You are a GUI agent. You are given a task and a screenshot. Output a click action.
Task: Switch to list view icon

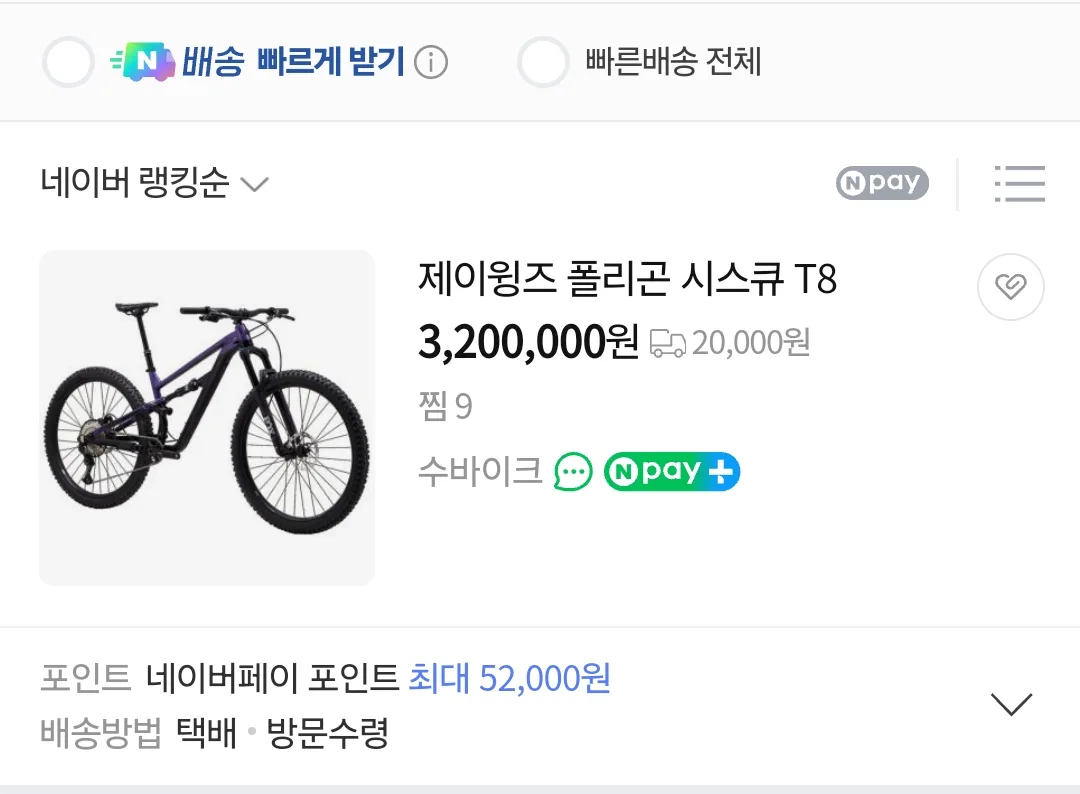(1019, 184)
